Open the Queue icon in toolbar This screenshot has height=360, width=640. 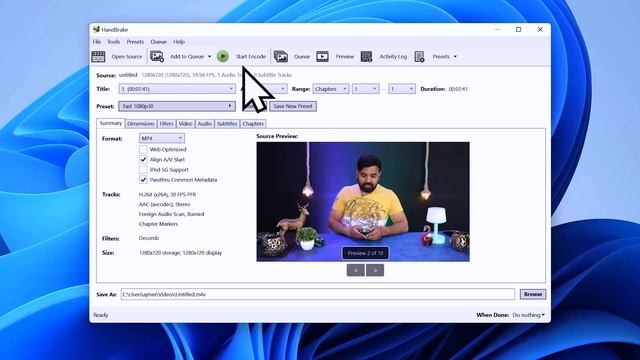pos(281,56)
